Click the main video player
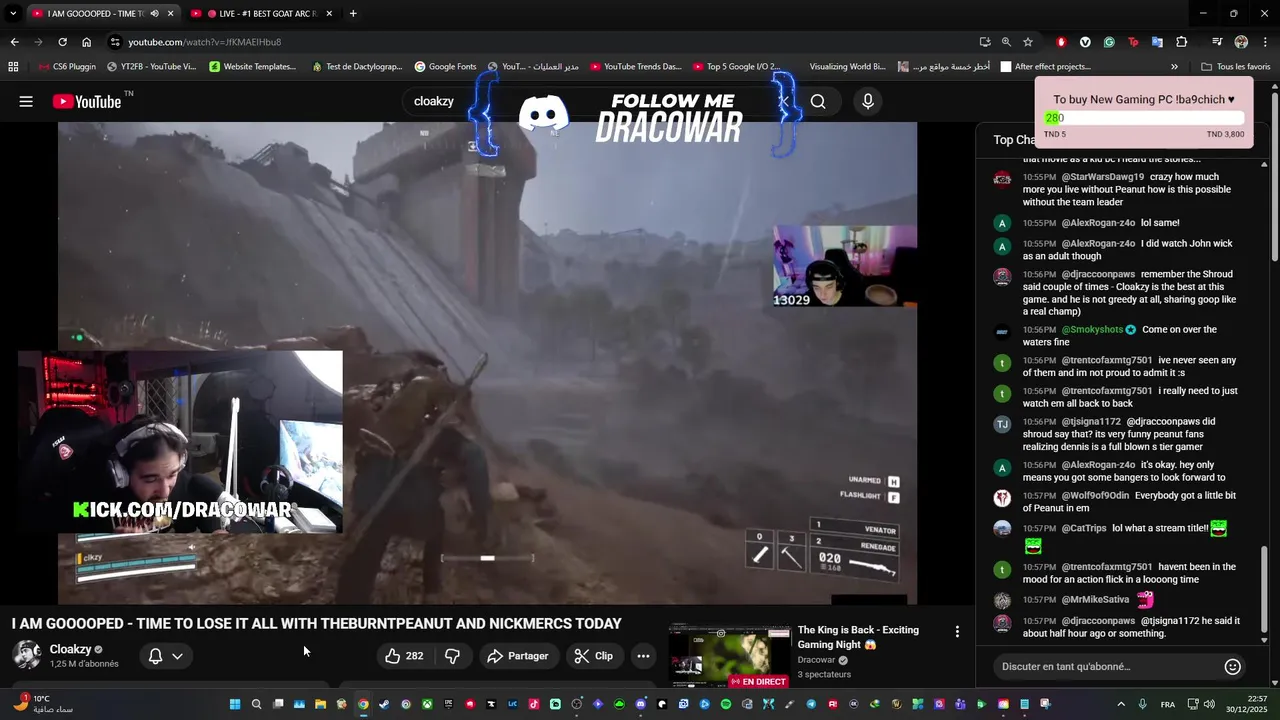 click(487, 363)
